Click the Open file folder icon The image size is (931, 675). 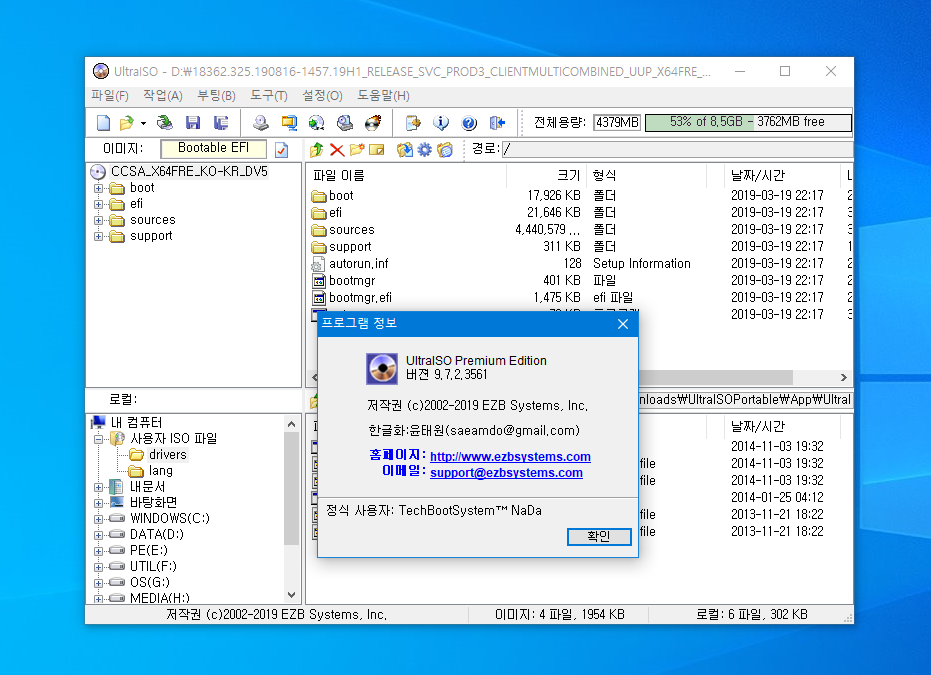[126, 122]
